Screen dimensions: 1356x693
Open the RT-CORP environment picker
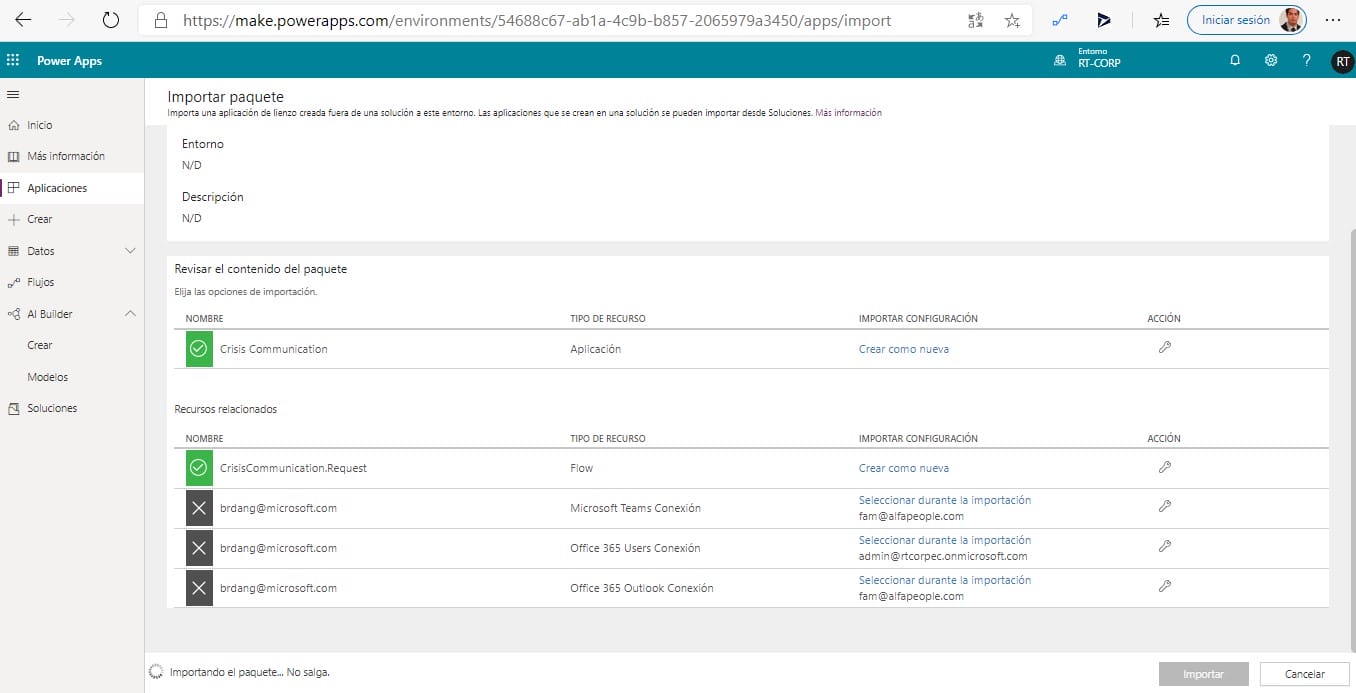tap(1089, 61)
